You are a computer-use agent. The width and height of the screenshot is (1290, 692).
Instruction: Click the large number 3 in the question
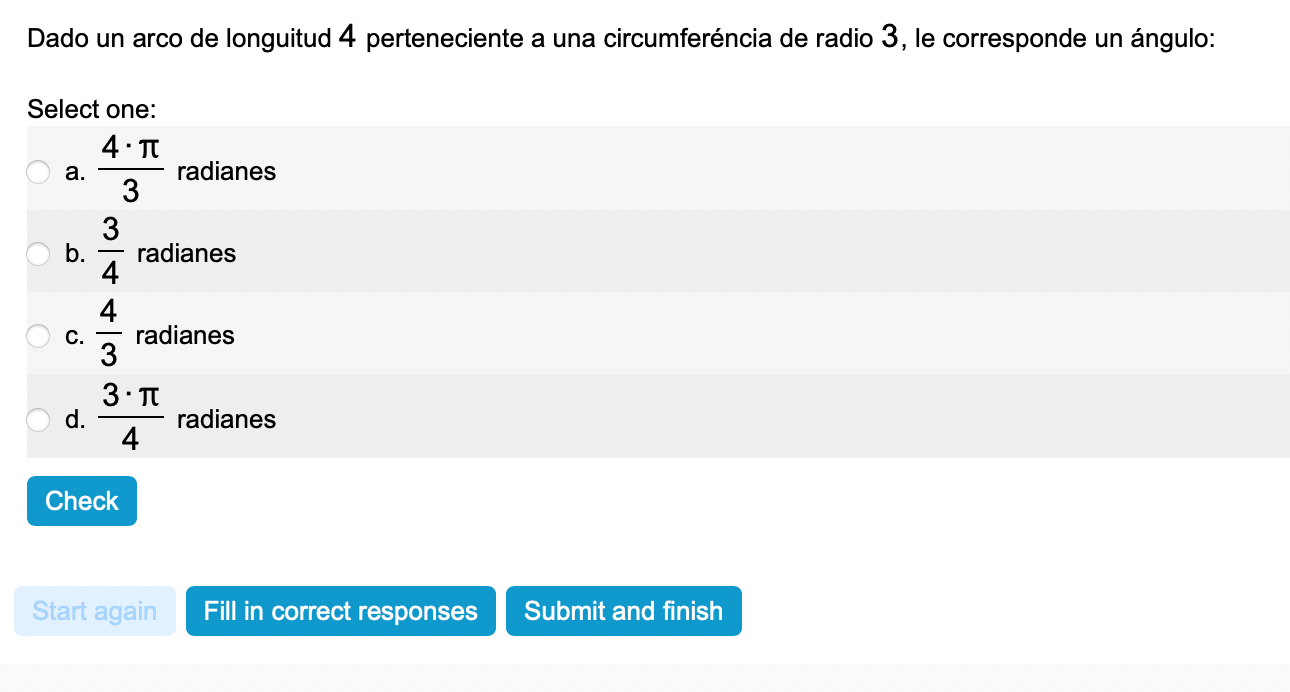891,38
